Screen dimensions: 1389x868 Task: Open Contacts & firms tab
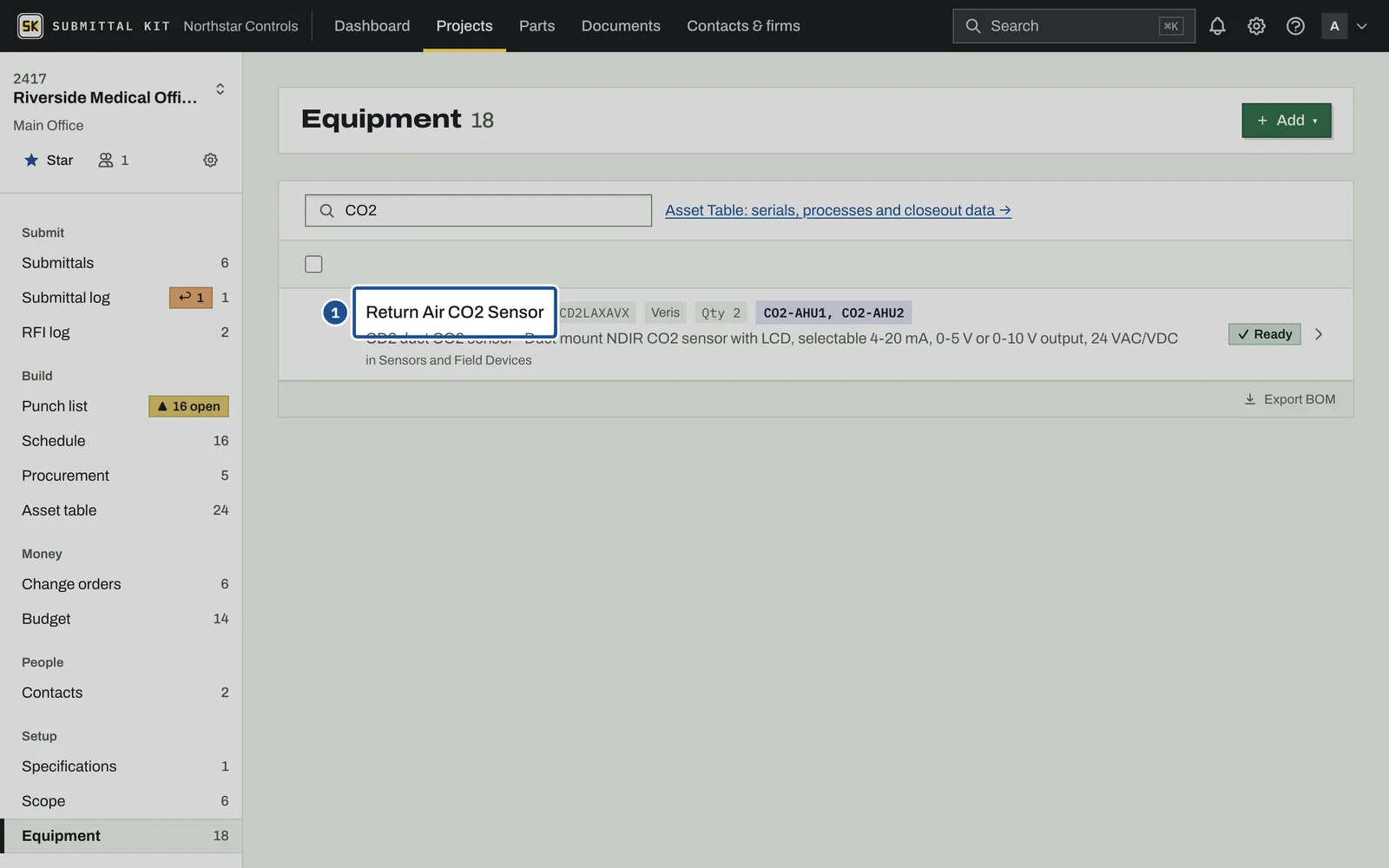[x=744, y=26]
